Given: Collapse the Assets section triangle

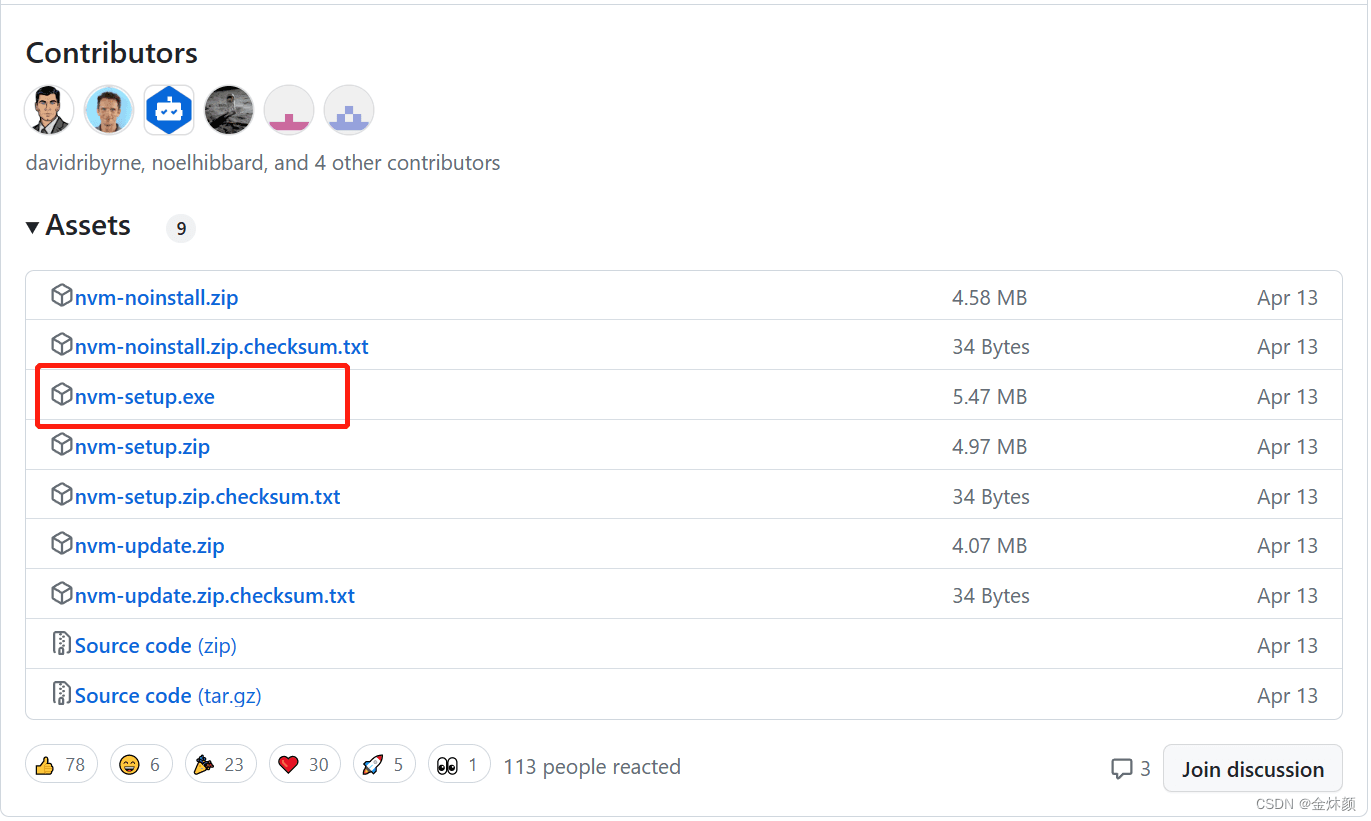Looking at the screenshot, I should [x=33, y=228].
